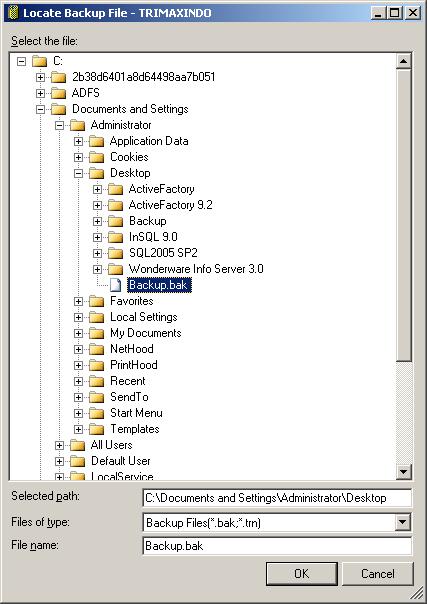The height and width of the screenshot is (604, 427).
Task: Expand the ActiveFactory folder node
Action: click(97, 190)
